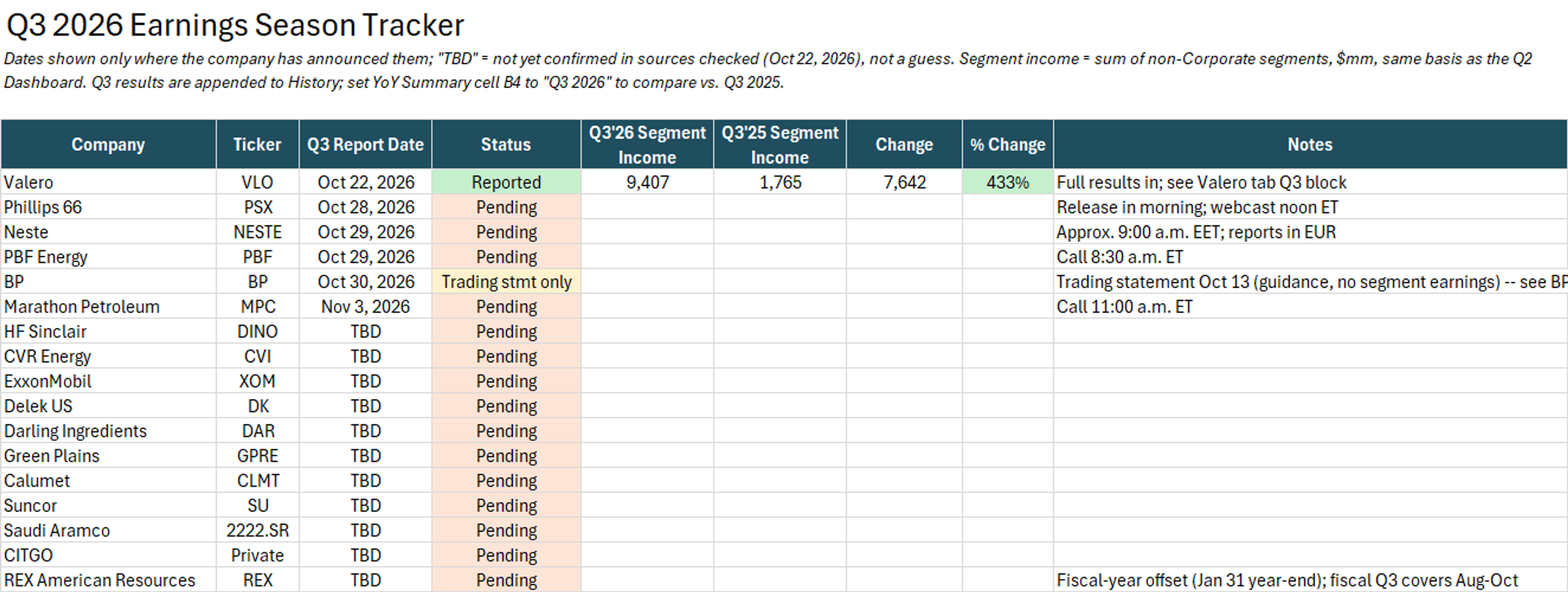The width and height of the screenshot is (1568, 592).
Task: Click the Oct 30, 2026 date cell
Action: point(365,282)
